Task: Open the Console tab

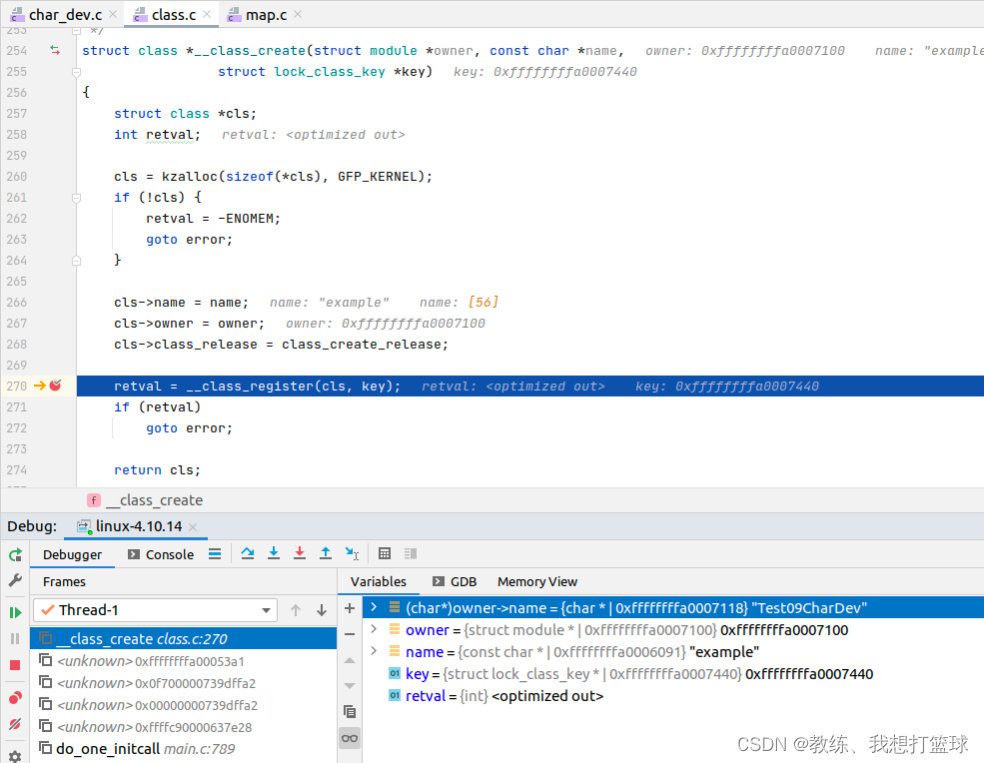Action: 161,555
